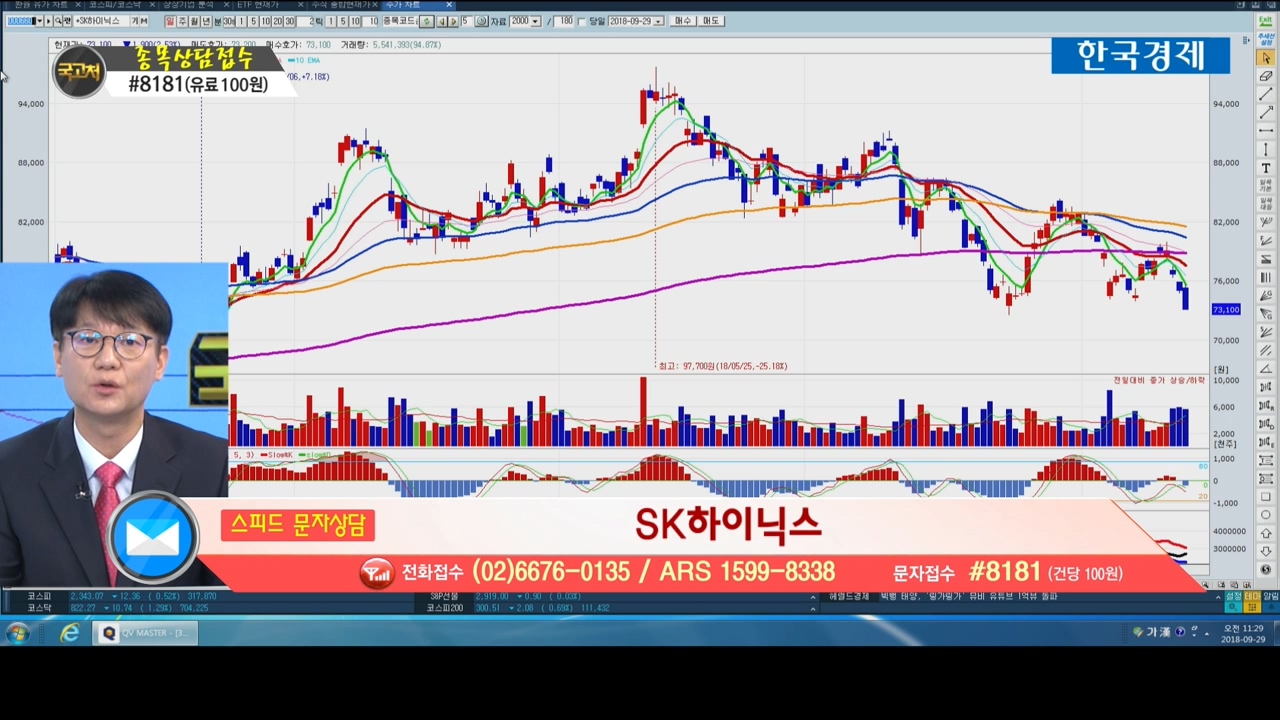Viewport: 1280px width, 720px height.
Task: Open the date picker dropdown for 2018-09-29
Action: pos(658,21)
